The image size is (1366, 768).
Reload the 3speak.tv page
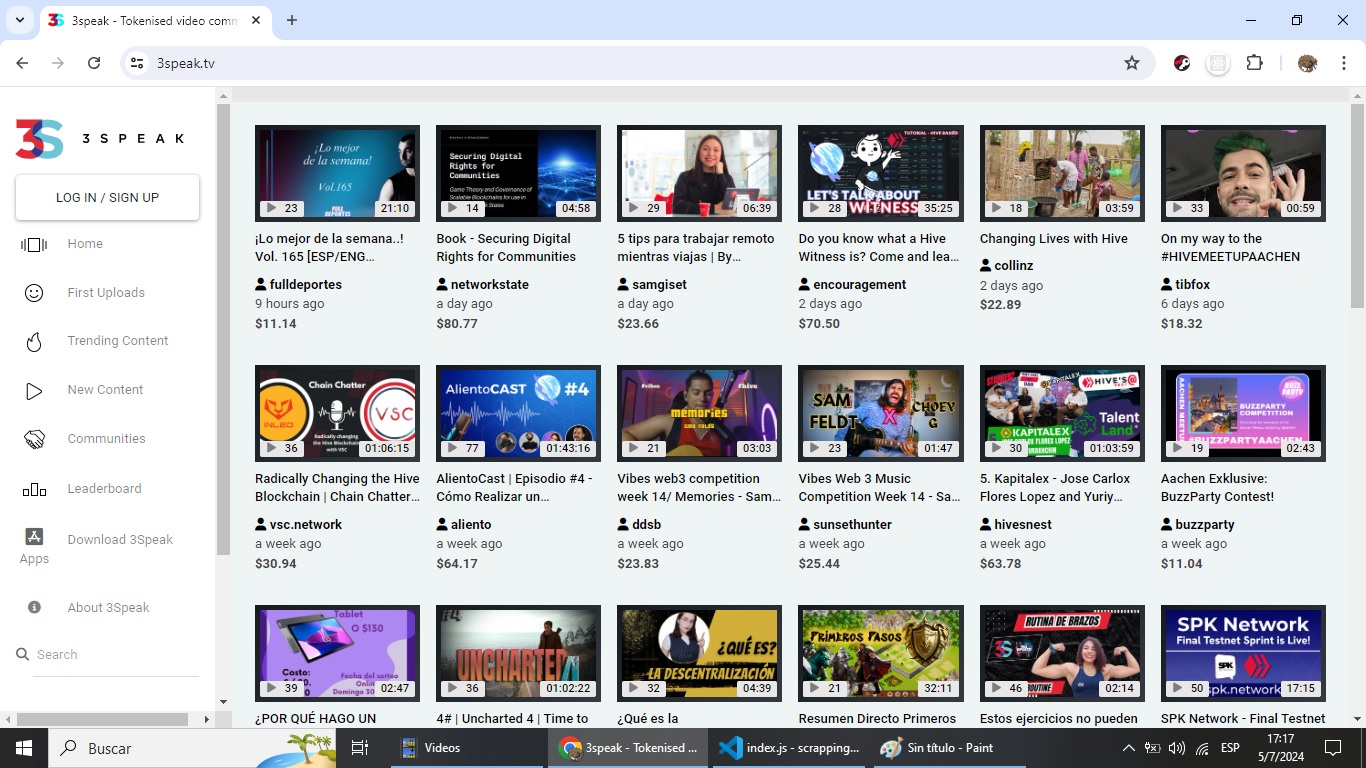[94, 63]
